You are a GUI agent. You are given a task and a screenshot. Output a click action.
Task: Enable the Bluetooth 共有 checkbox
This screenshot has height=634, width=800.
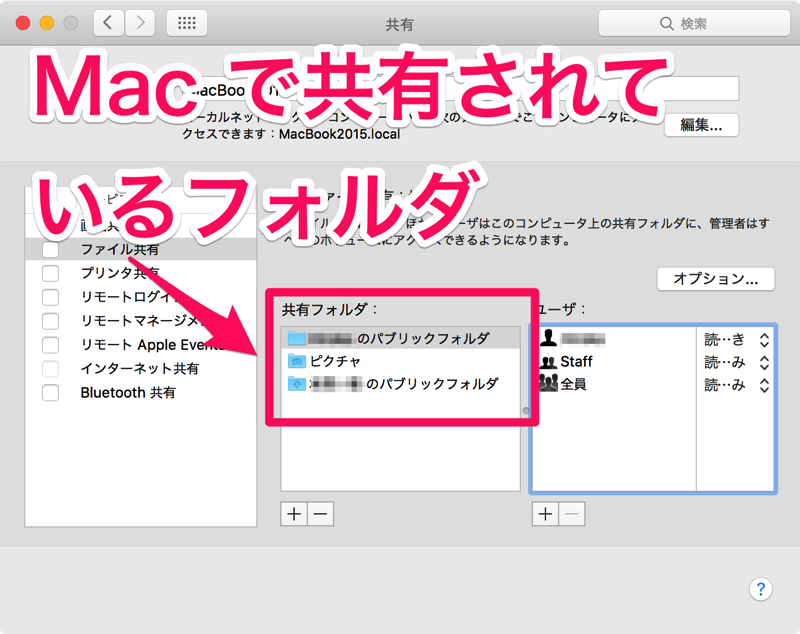tap(51, 393)
